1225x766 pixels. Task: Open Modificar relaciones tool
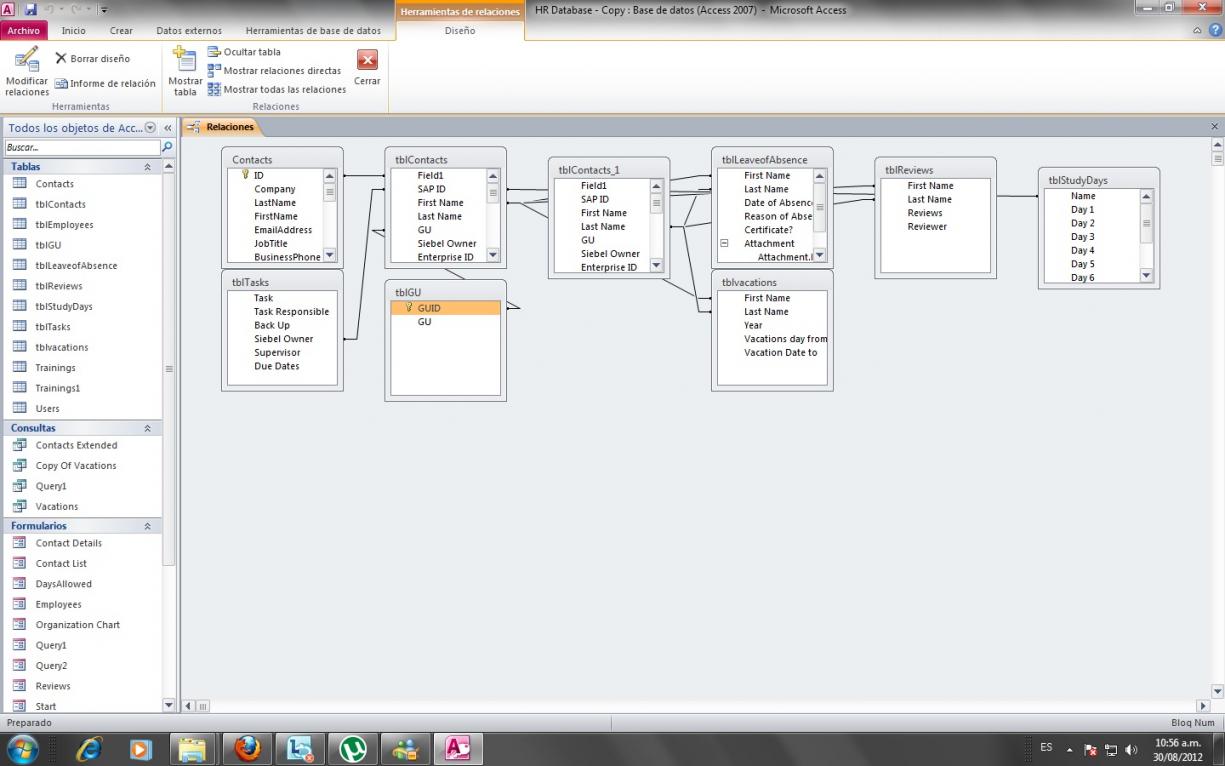27,71
